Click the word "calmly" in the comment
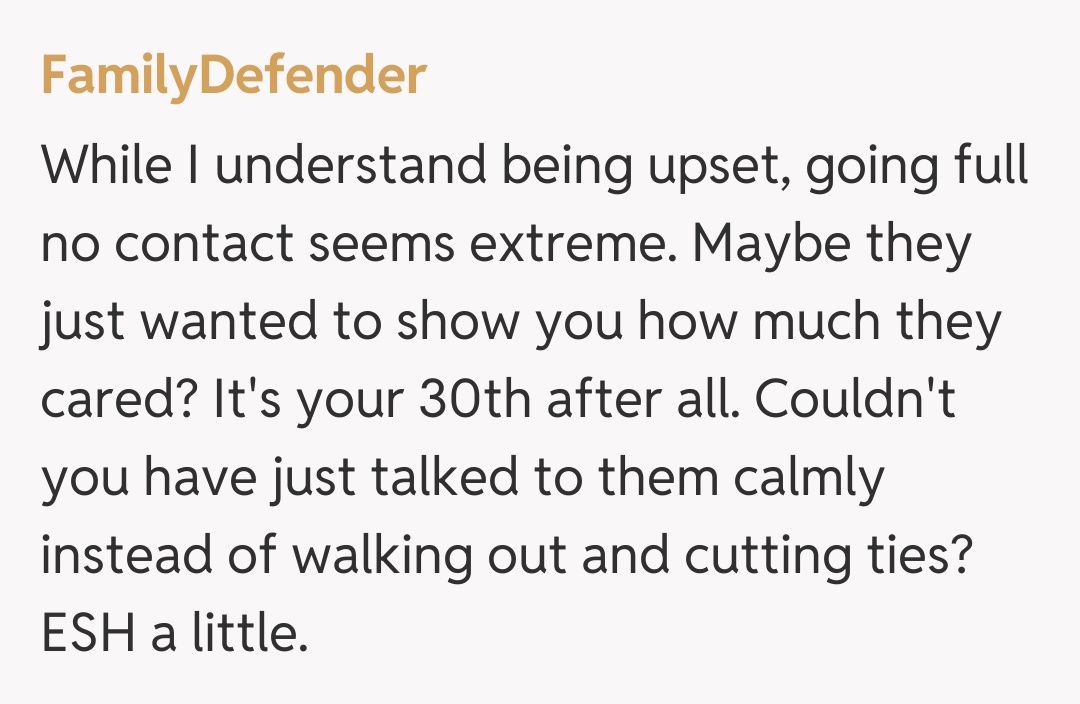The height and width of the screenshot is (704, 1080). pos(808,479)
